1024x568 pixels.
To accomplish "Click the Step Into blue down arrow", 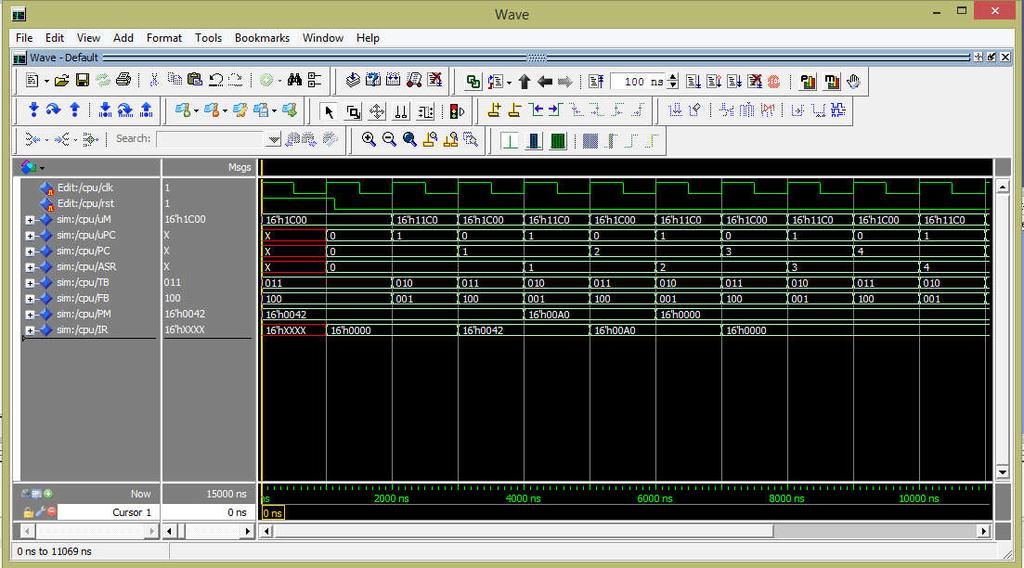I will tap(33, 110).
